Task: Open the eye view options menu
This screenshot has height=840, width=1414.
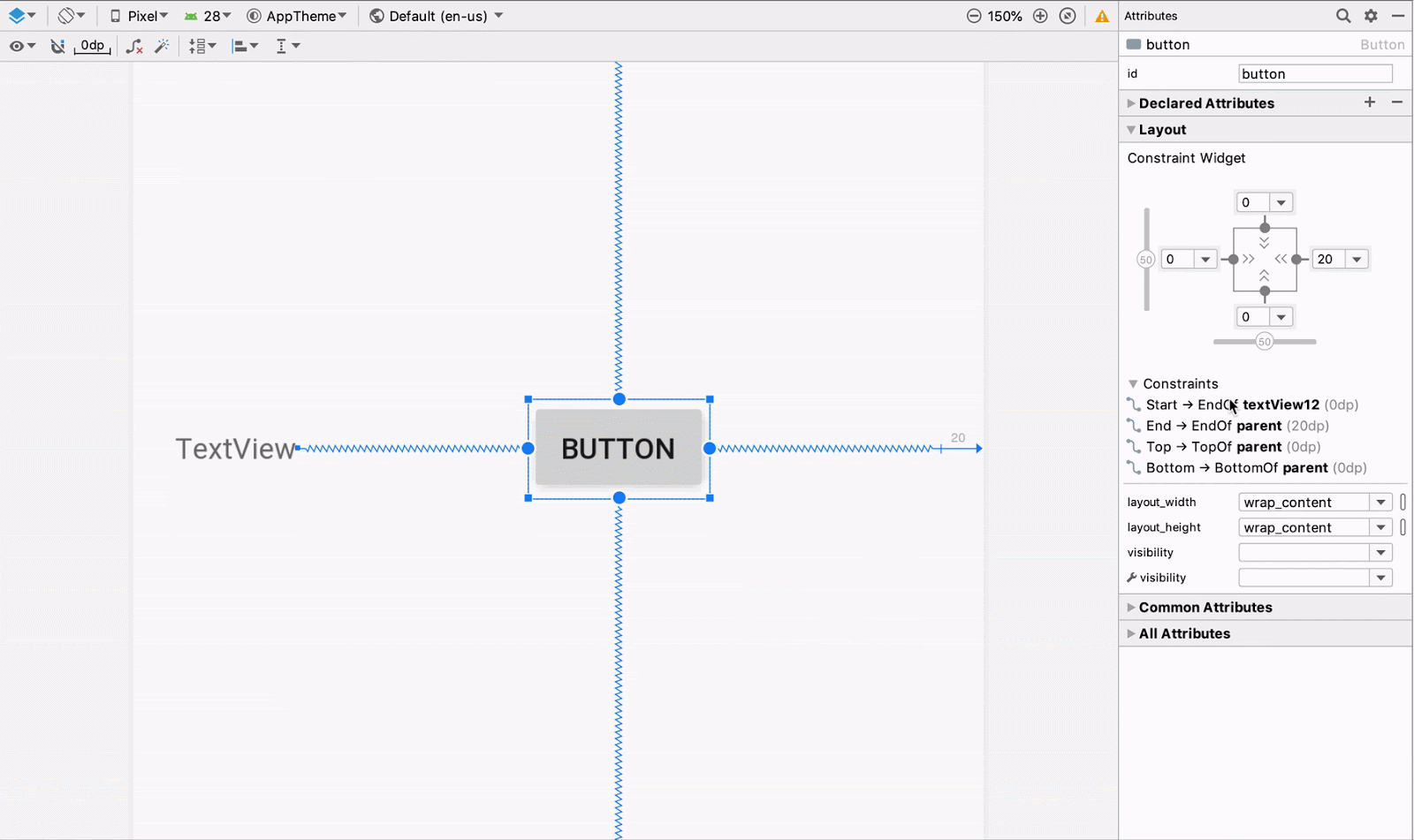Action: click(22, 46)
